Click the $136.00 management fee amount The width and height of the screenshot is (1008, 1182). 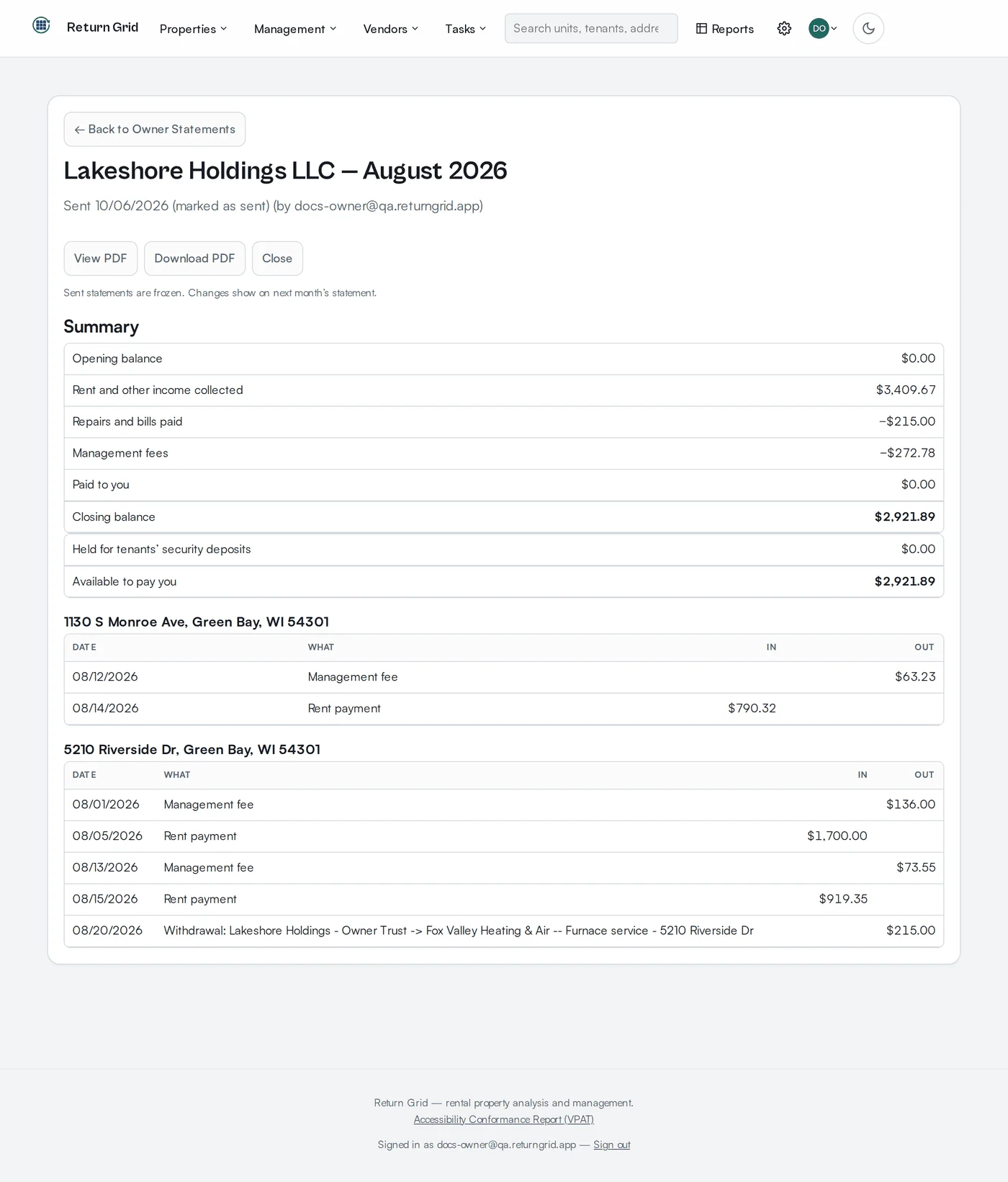pyautogui.click(x=911, y=804)
